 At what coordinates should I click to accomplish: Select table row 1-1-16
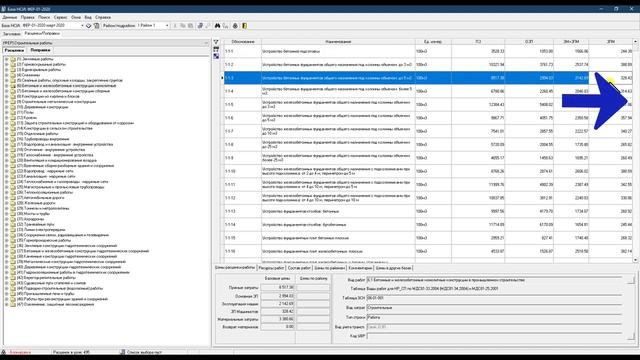point(428,251)
